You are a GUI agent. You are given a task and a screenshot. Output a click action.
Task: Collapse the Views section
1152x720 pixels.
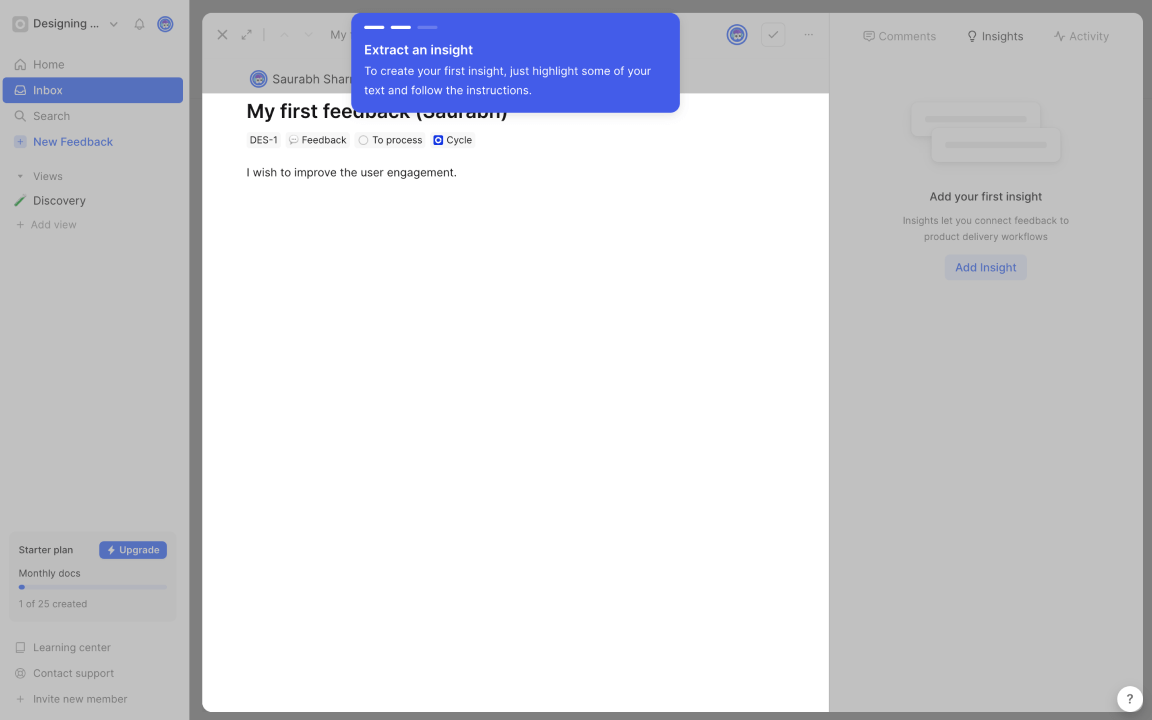click(x=20, y=176)
